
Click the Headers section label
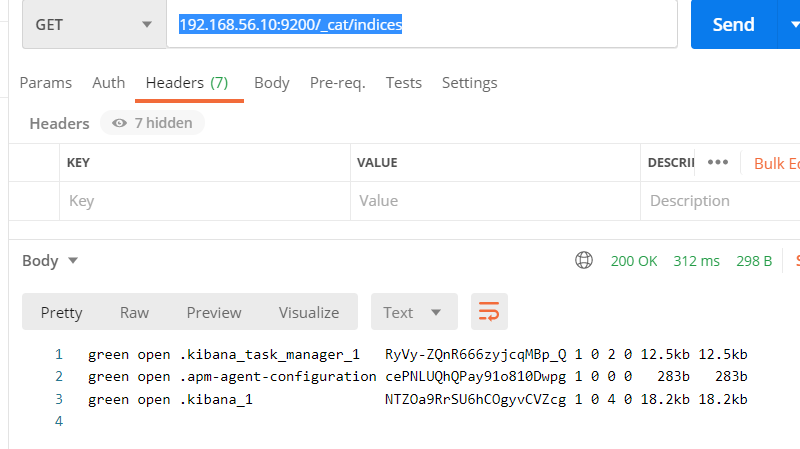click(x=59, y=123)
